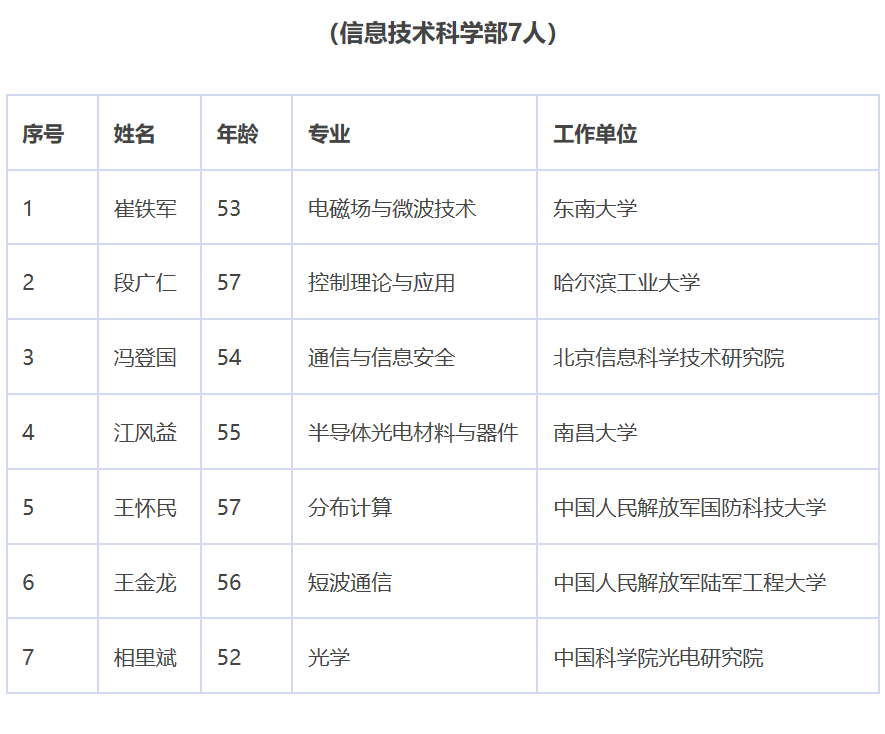The width and height of the screenshot is (885, 734).
Task: Click the workplace 北京信息科学技术研究院
Action: tap(669, 357)
